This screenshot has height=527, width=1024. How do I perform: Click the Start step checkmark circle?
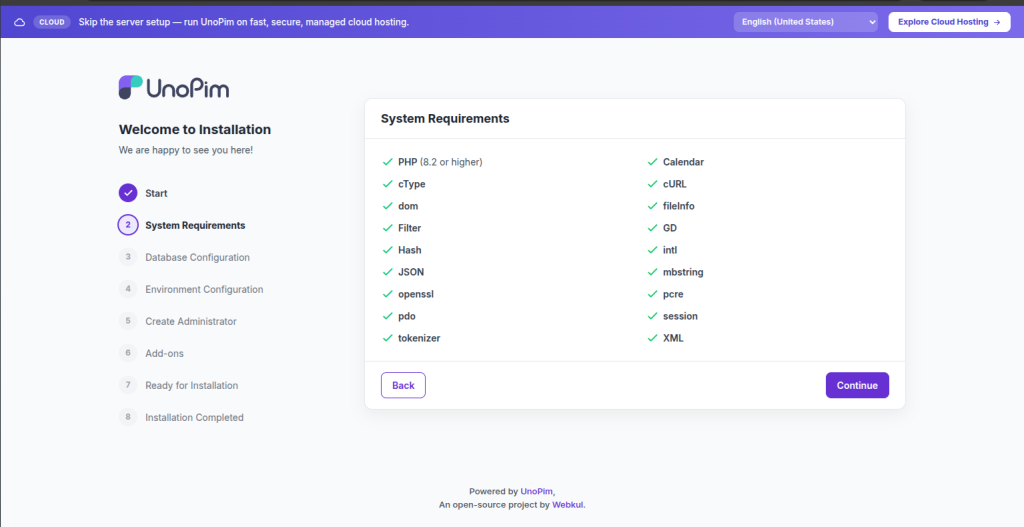click(x=128, y=193)
